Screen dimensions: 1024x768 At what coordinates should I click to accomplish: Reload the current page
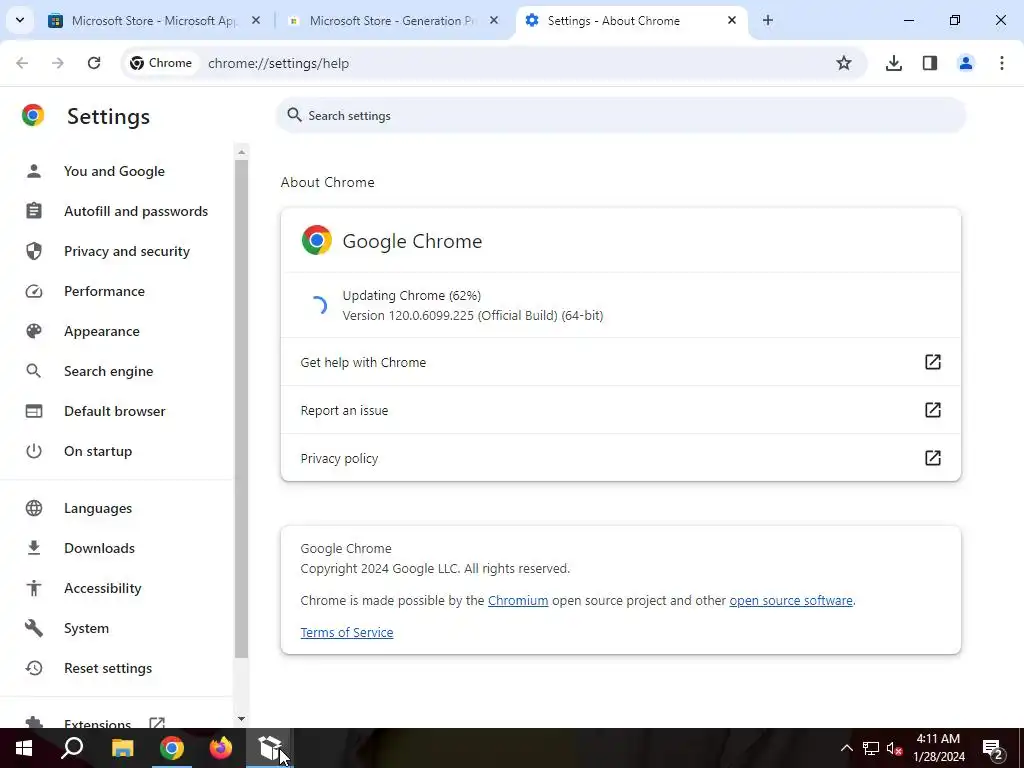tap(94, 63)
